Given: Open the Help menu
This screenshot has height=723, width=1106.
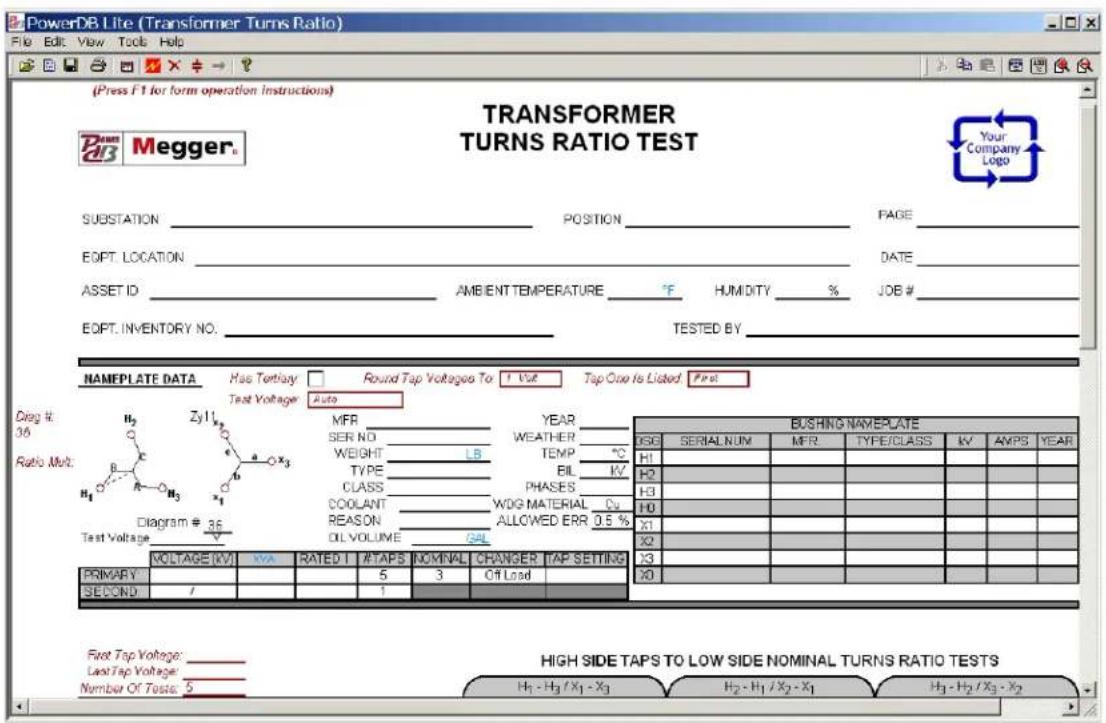Looking at the screenshot, I should coord(171,42).
